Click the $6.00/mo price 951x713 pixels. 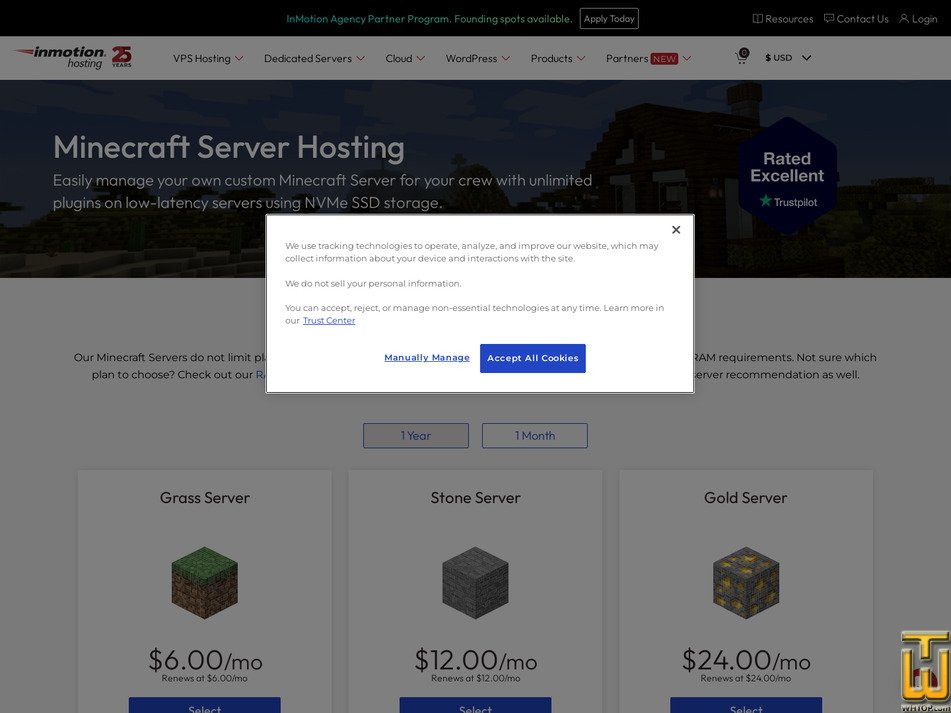(x=205, y=660)
